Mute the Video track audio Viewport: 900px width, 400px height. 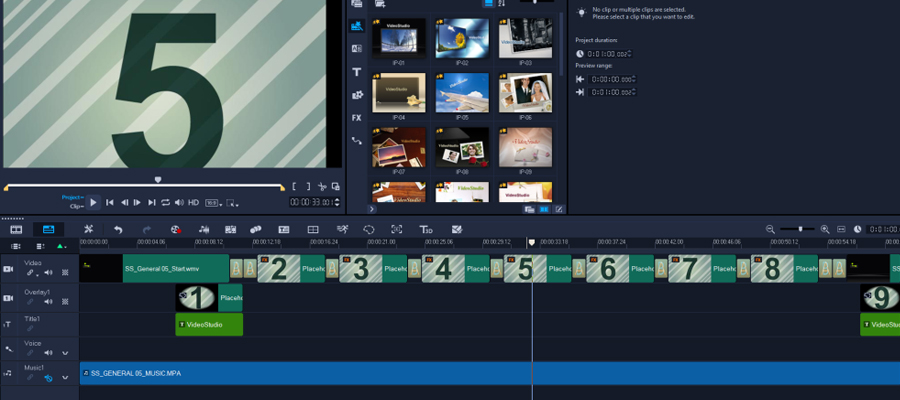pyautogui.click(x=48, y=273)
